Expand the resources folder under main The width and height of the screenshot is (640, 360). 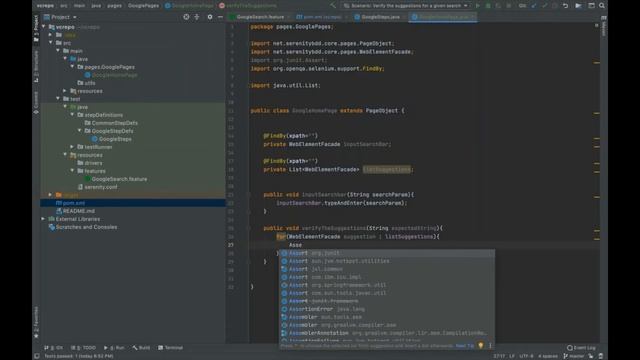(65, 91)
